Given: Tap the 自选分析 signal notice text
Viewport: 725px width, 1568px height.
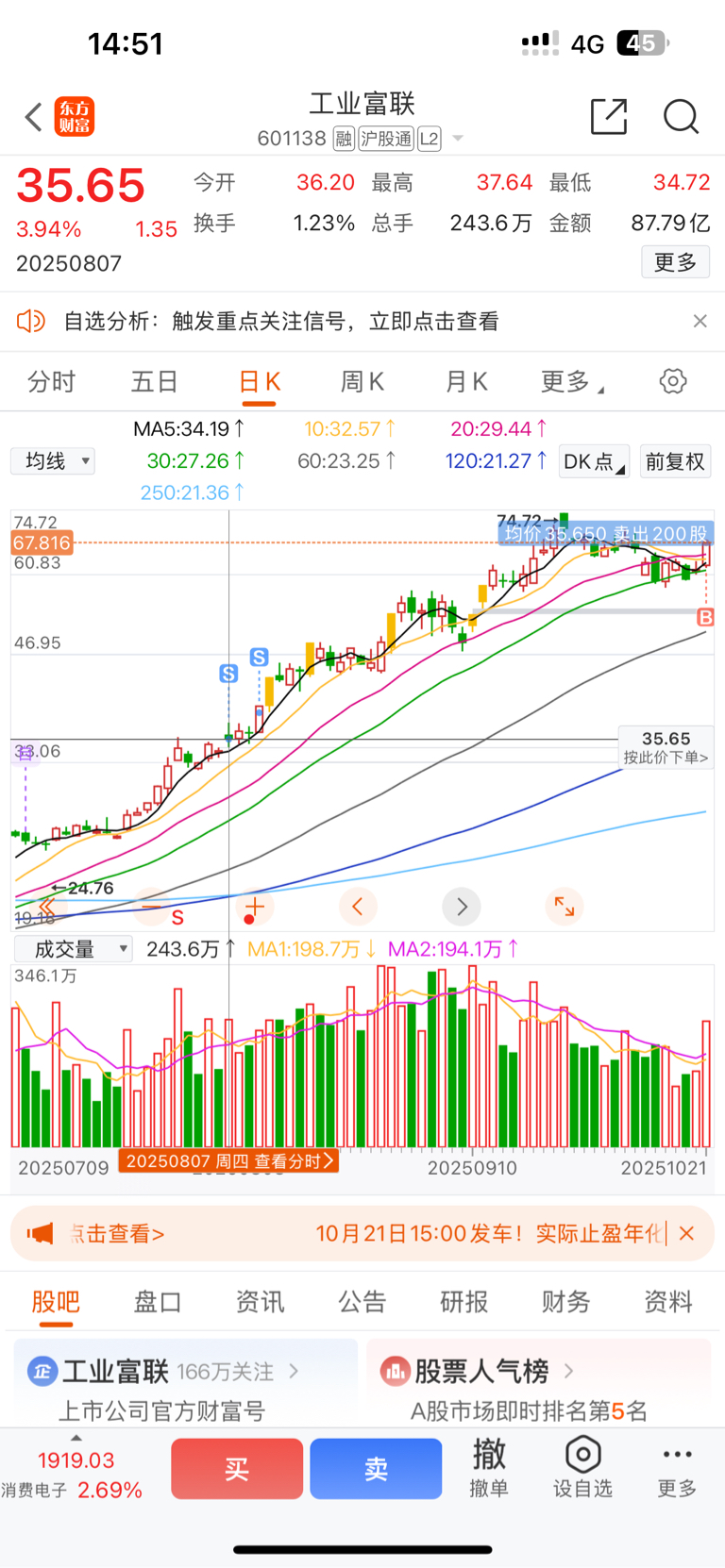Looking at the screenshot, I should coord(281,322).
